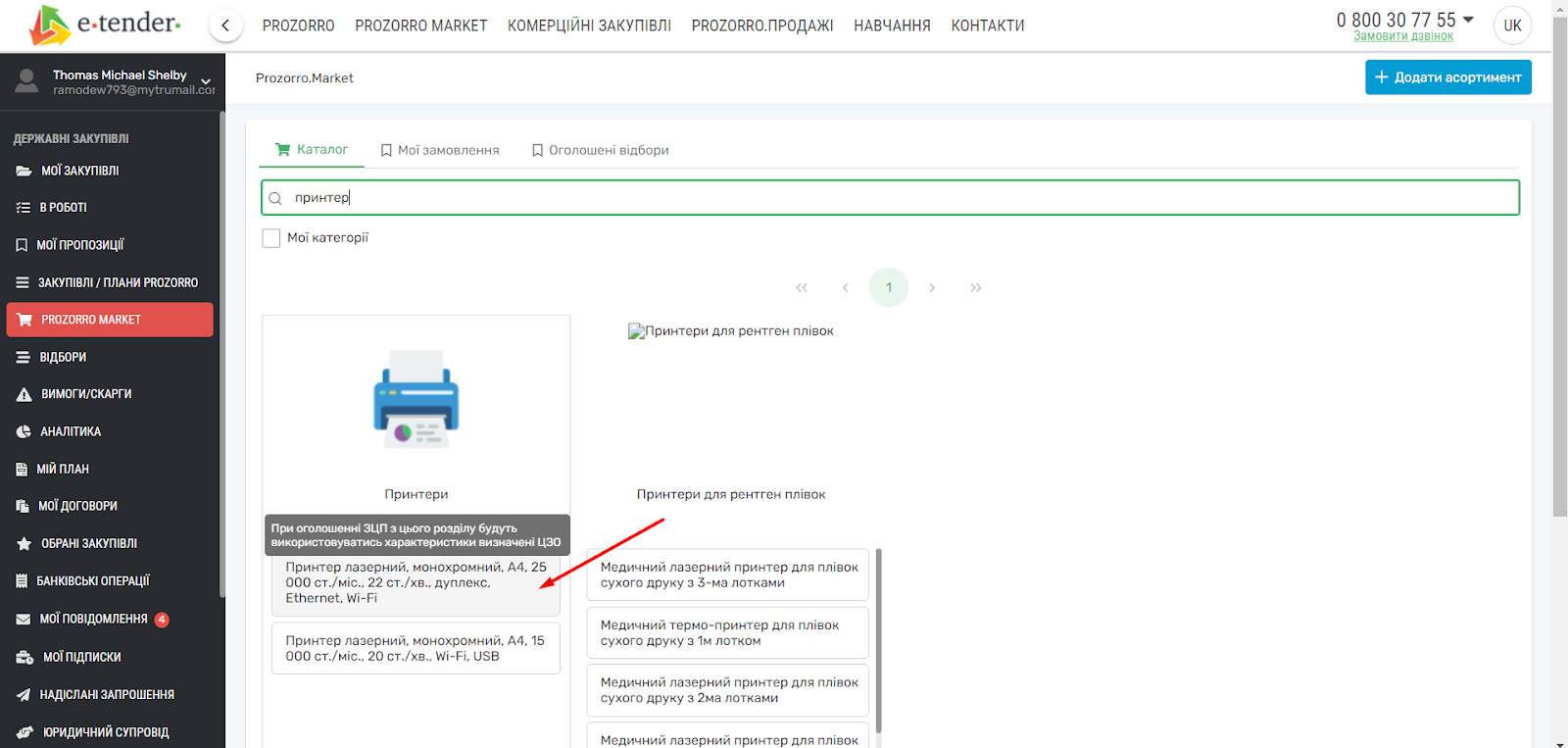Click the document icon beside Мій план
Screen dimensions: 1568x748
coord(22,470)
